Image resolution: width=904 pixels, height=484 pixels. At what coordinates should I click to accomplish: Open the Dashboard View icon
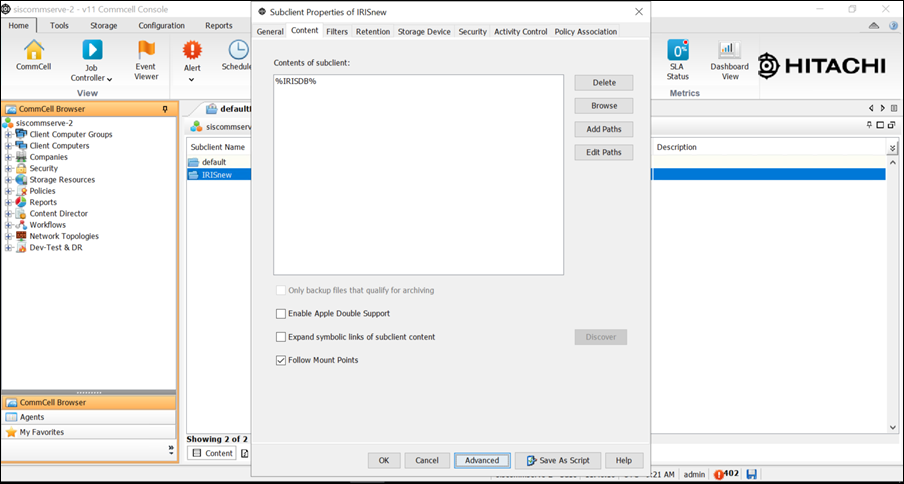coord(729,50)
